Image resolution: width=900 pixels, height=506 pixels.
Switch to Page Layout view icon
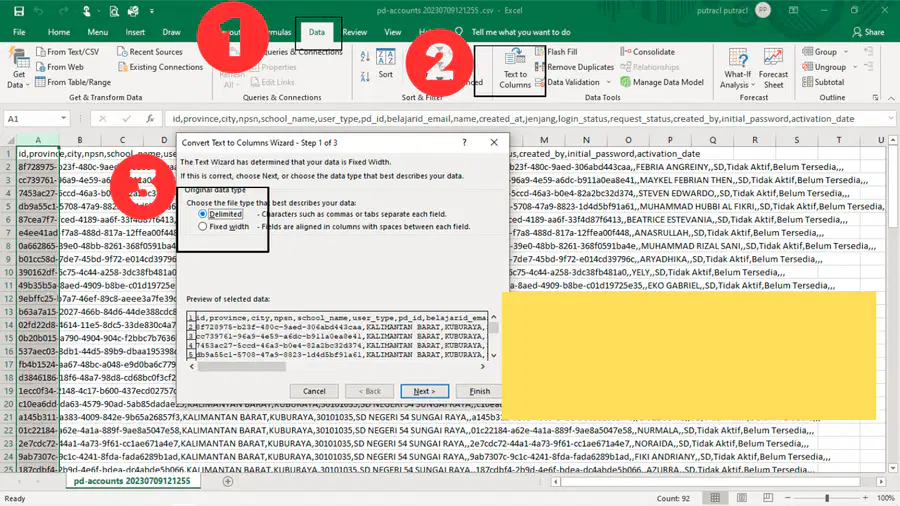742,498
